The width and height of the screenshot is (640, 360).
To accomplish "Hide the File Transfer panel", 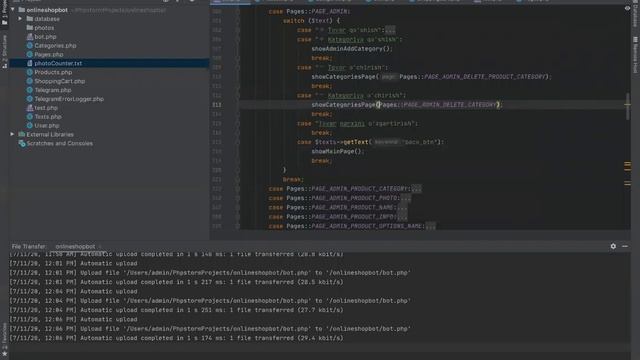I will click(625, 246).
